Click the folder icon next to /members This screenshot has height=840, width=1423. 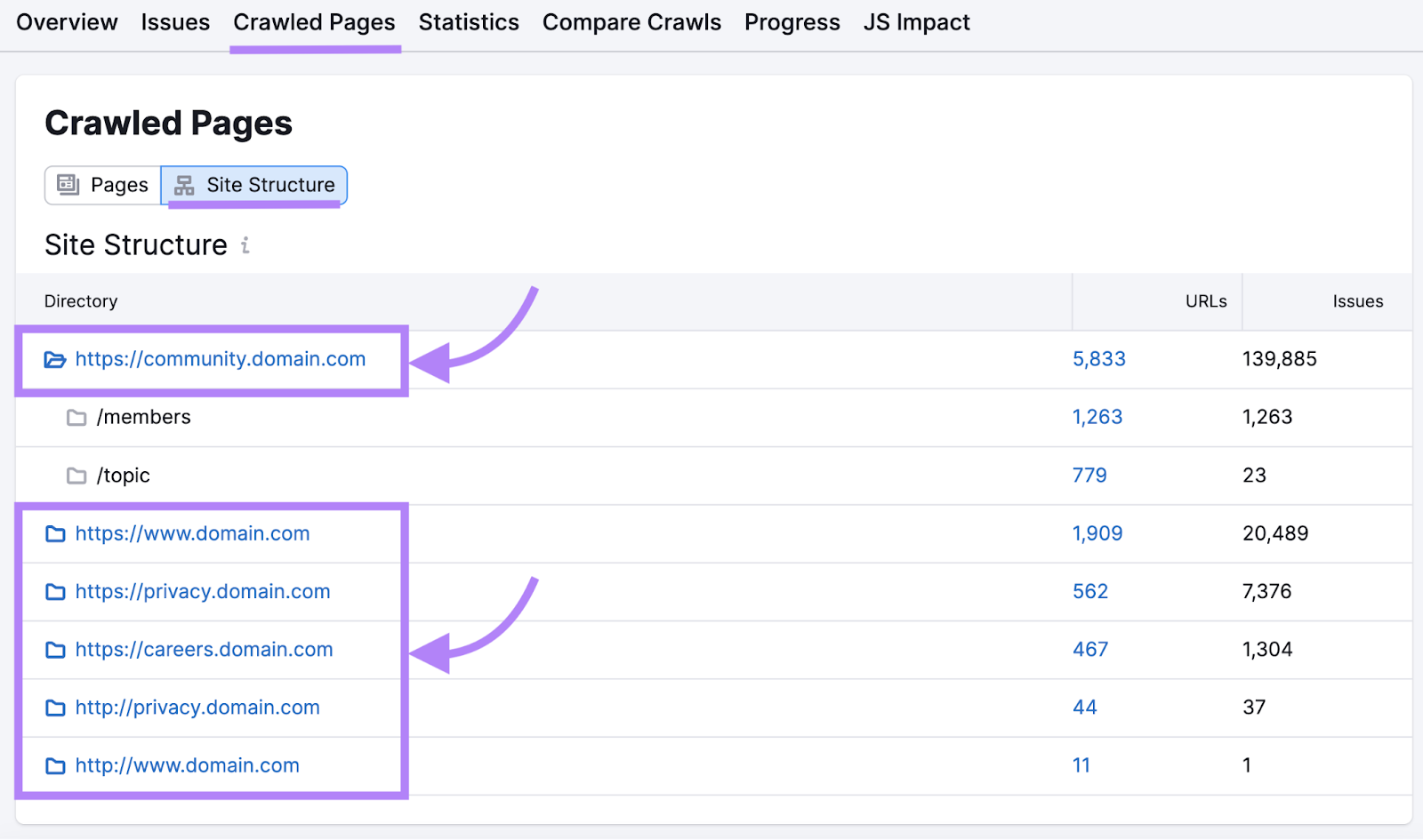76,417
